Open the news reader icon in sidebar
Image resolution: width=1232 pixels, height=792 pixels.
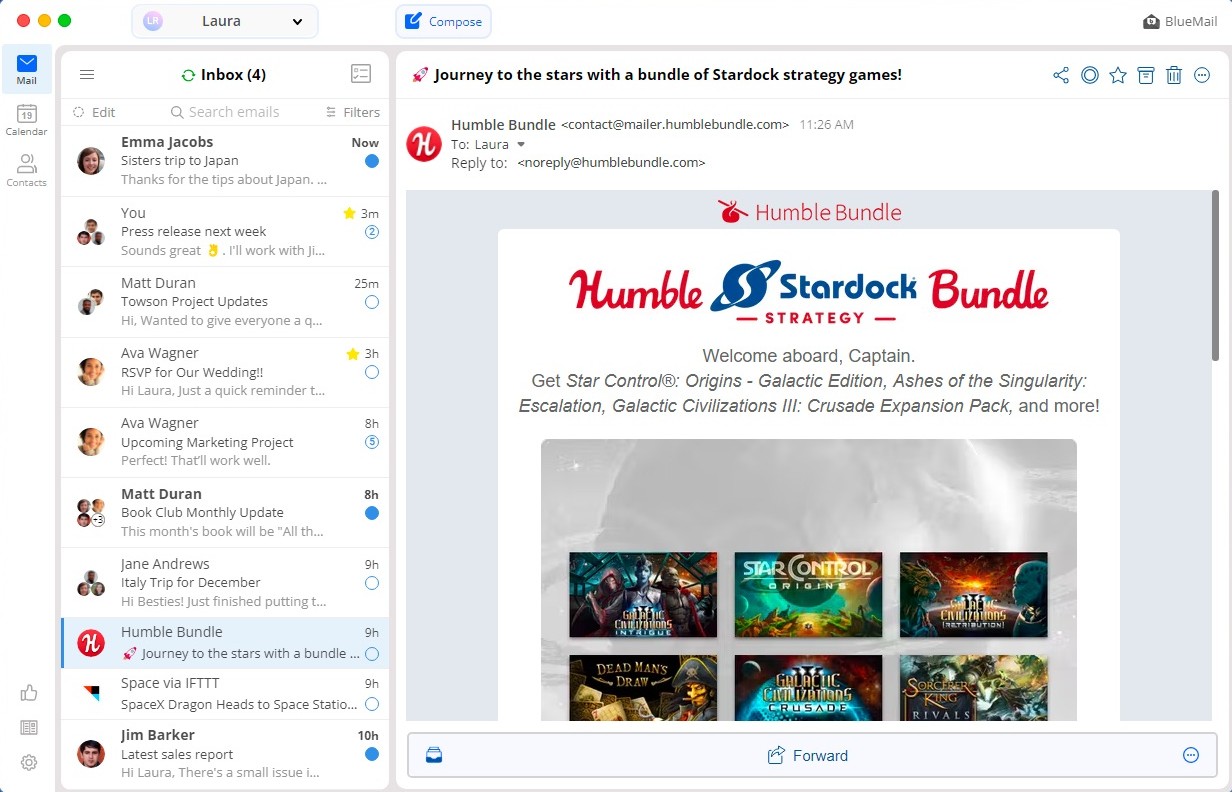tap(29, 728)
